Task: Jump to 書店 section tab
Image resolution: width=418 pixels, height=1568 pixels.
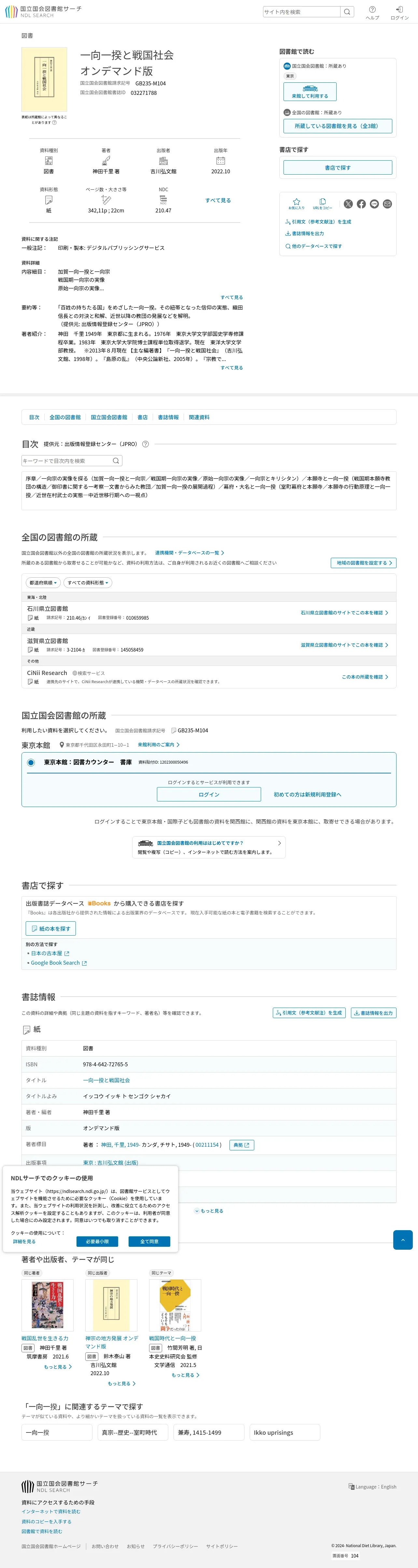Action: click(x=142, y=417)
